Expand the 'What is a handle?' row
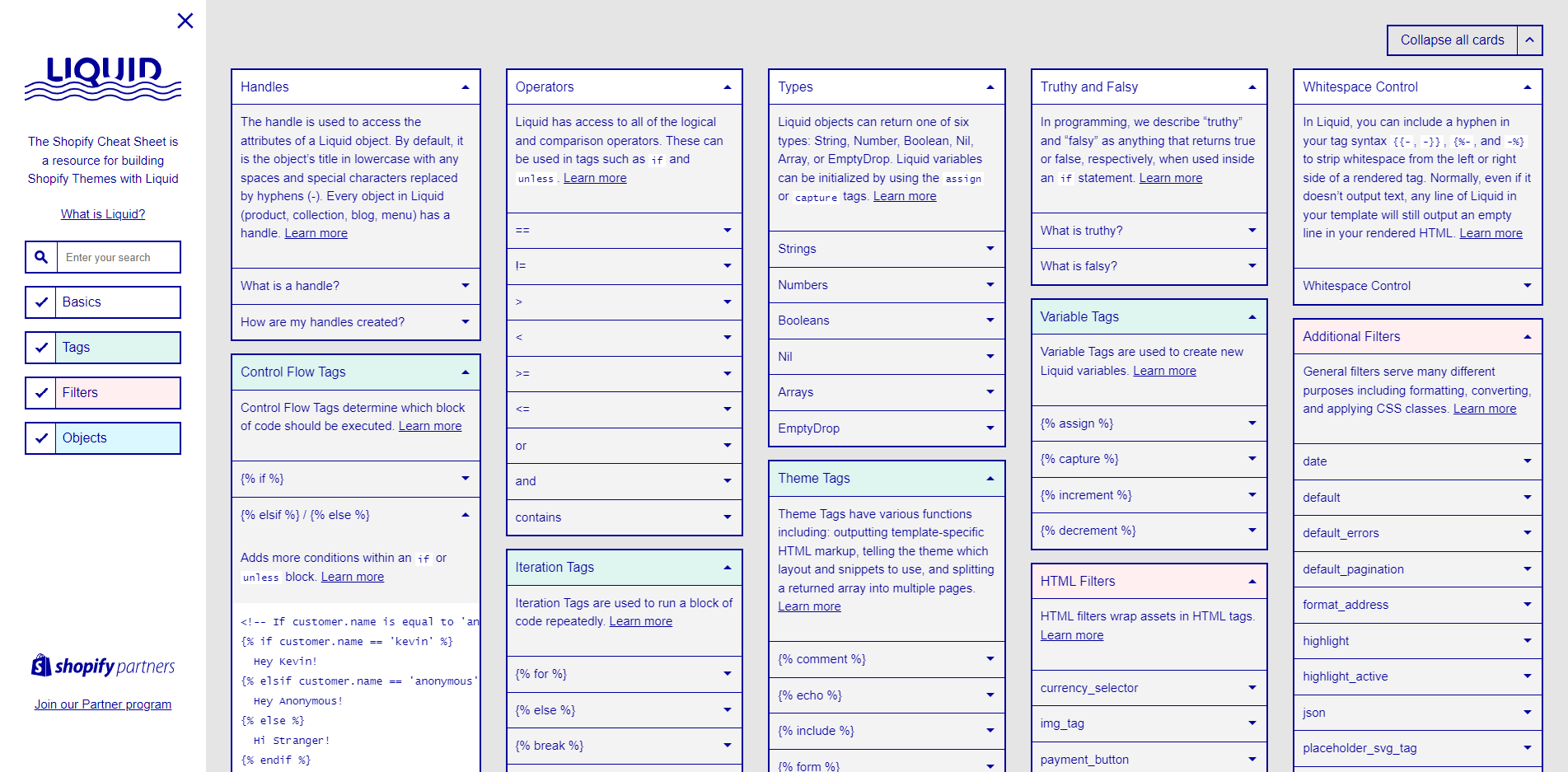Image resolution: width=1568 pixels, height=772 pixels. (x=356, y=286)
